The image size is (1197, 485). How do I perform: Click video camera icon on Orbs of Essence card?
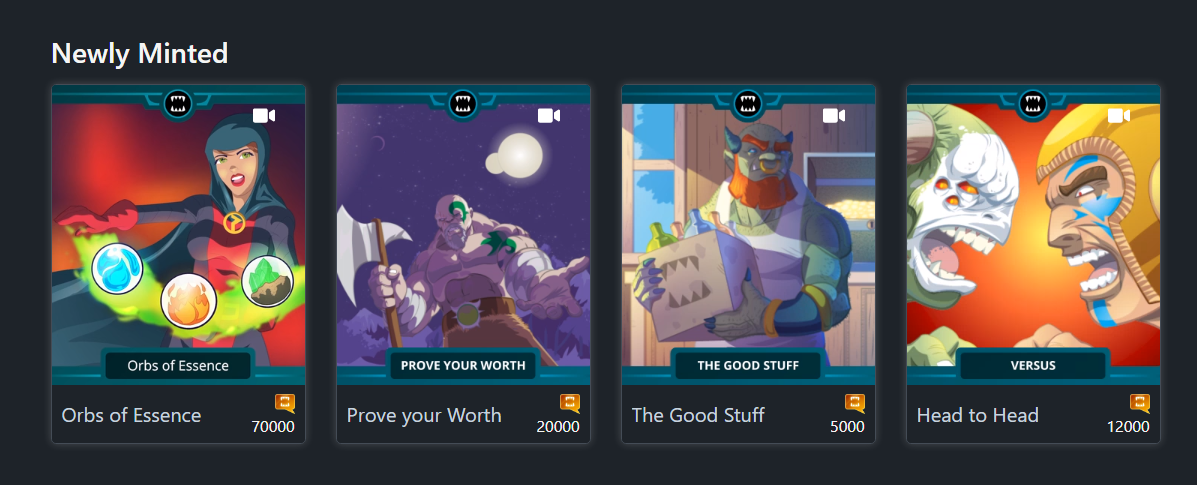(x=263, y=115)
